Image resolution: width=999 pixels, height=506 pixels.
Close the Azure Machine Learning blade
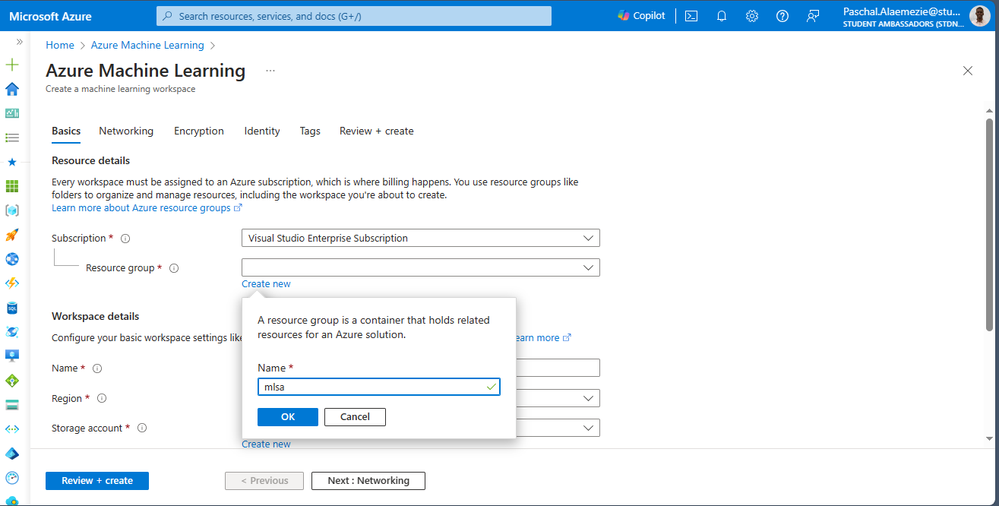pyautogui.click(x=968, y=71)
